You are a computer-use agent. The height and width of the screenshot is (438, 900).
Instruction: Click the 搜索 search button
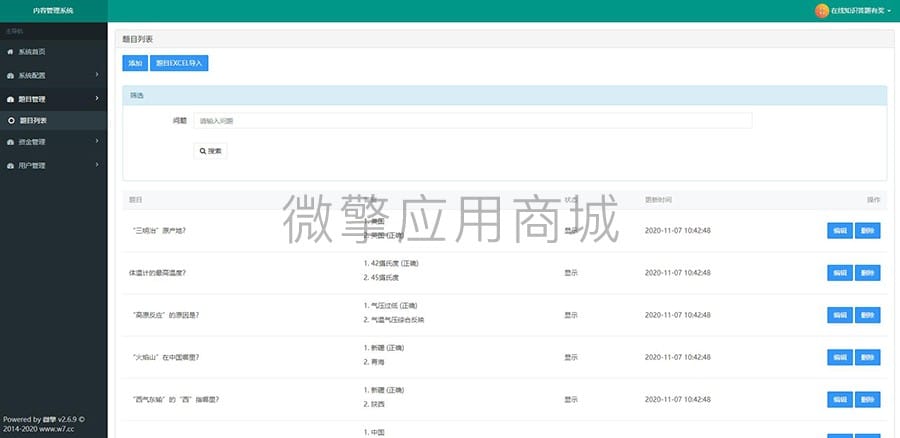click(210, 151)
